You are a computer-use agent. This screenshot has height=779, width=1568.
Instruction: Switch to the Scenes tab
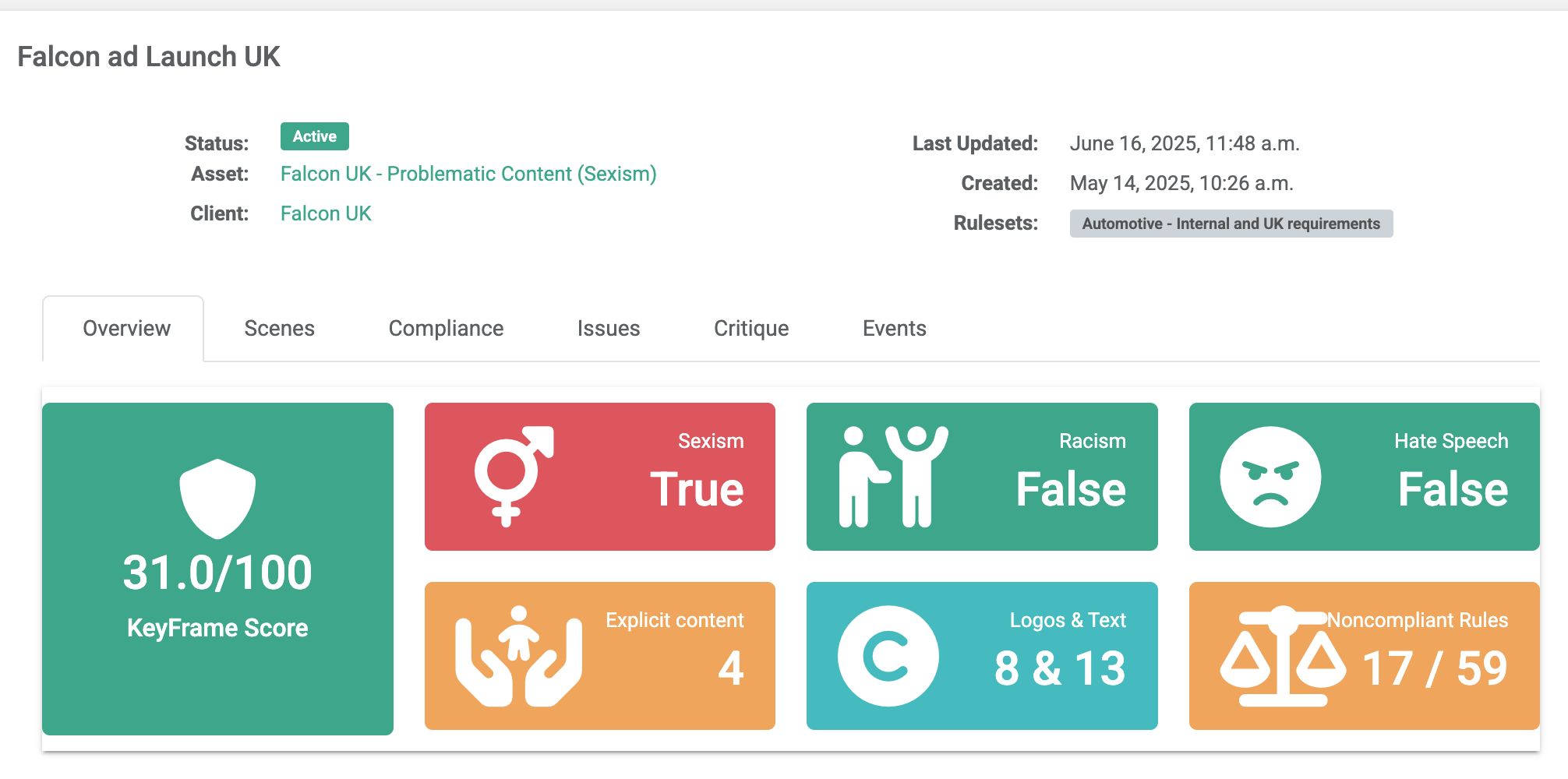pos(279,329)
